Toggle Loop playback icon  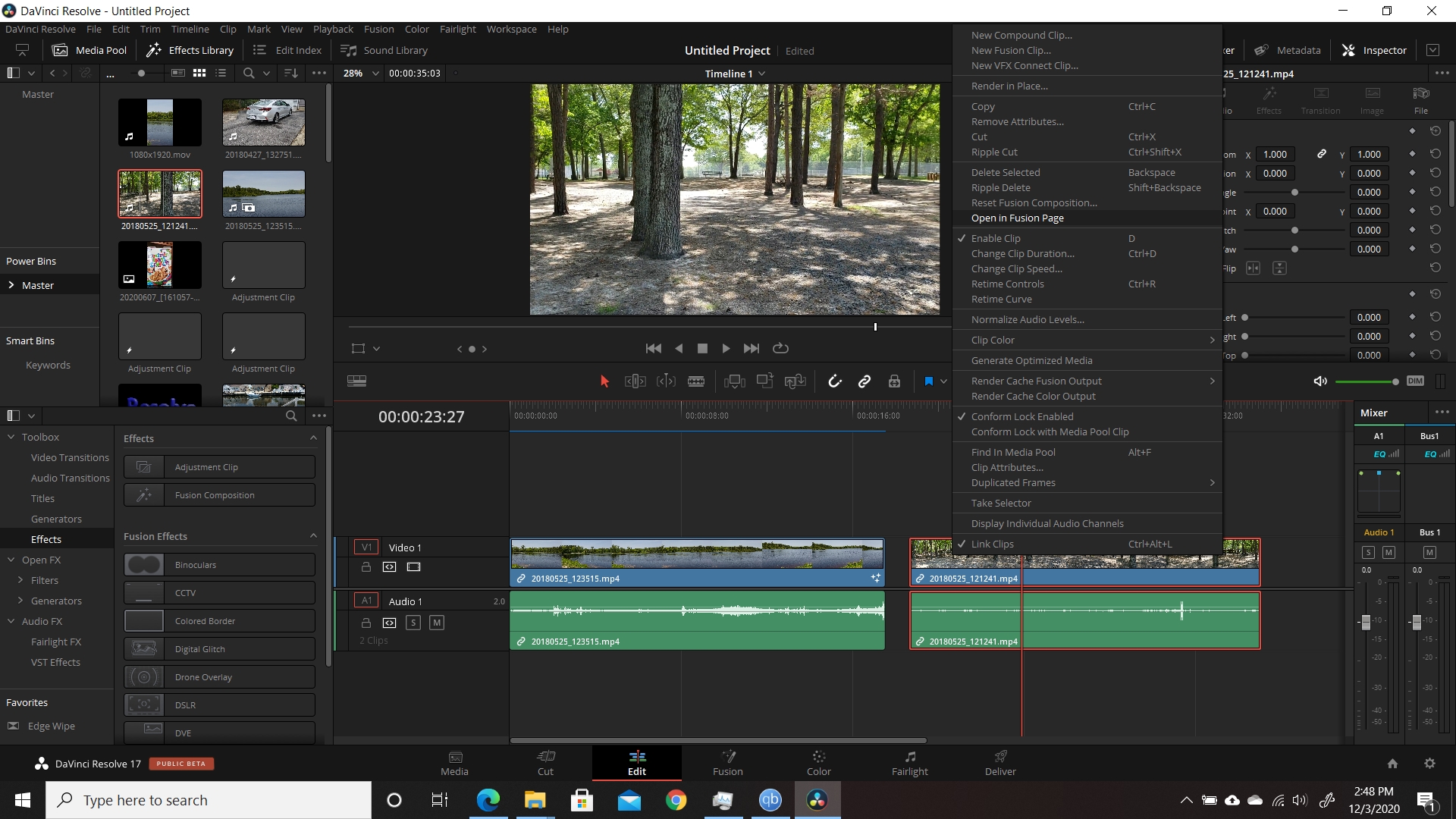click(x=780, y=348)
